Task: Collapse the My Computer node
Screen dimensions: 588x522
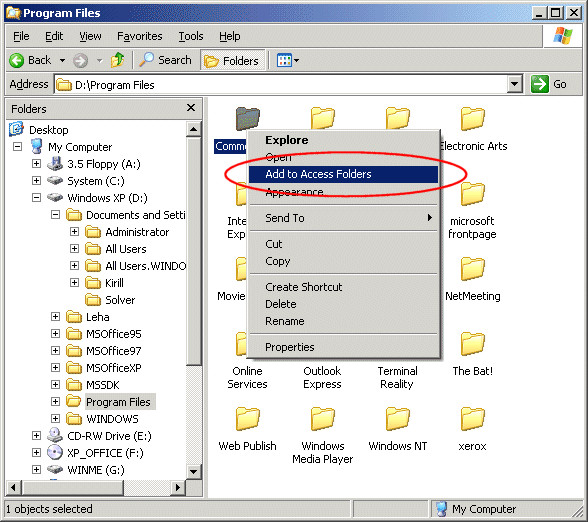Action: tap(18, 147)
